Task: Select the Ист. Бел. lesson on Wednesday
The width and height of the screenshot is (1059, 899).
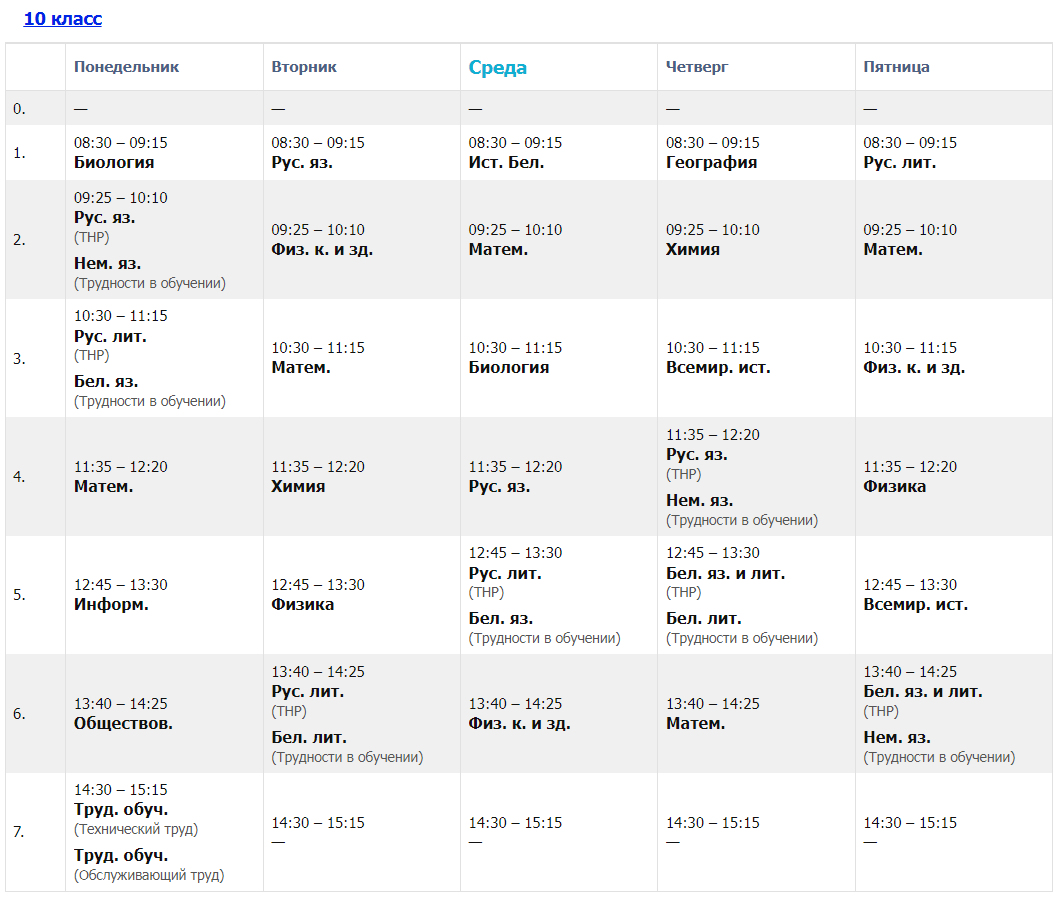Action: 506,163
